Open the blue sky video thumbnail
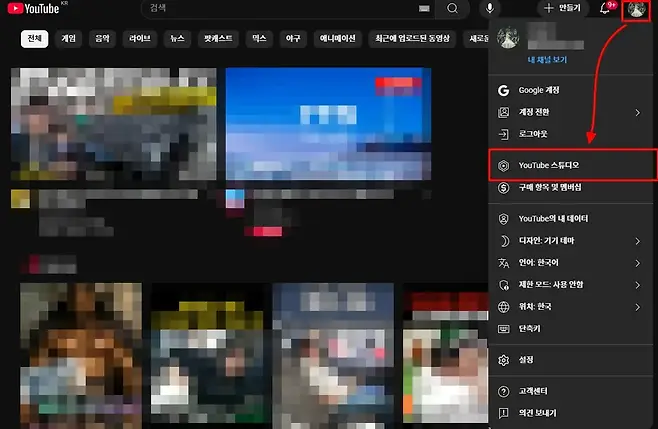Image resolution: width=658 pixels, height=429 pixels. click(328, 124)
